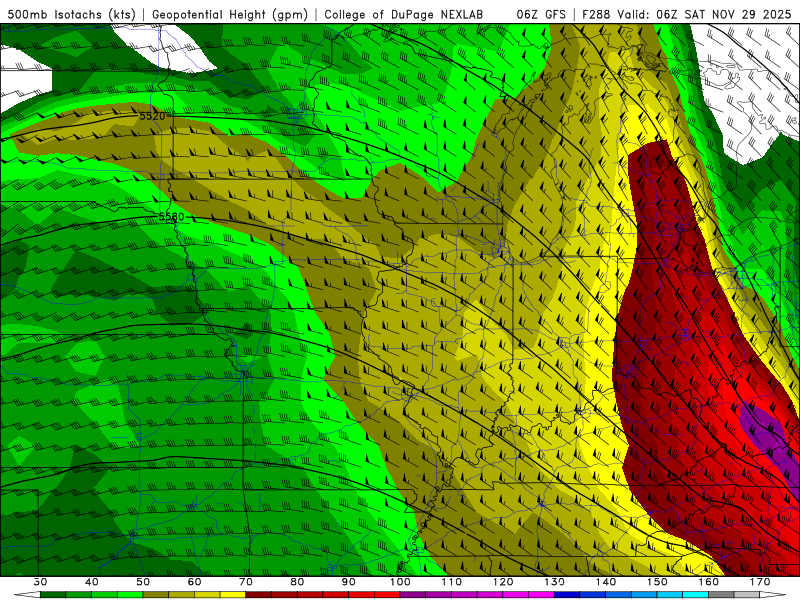The width and height of the screenshot is (800, 600).
Task: Click the 140 tick label on the colorbar
Action: [606, 582]
